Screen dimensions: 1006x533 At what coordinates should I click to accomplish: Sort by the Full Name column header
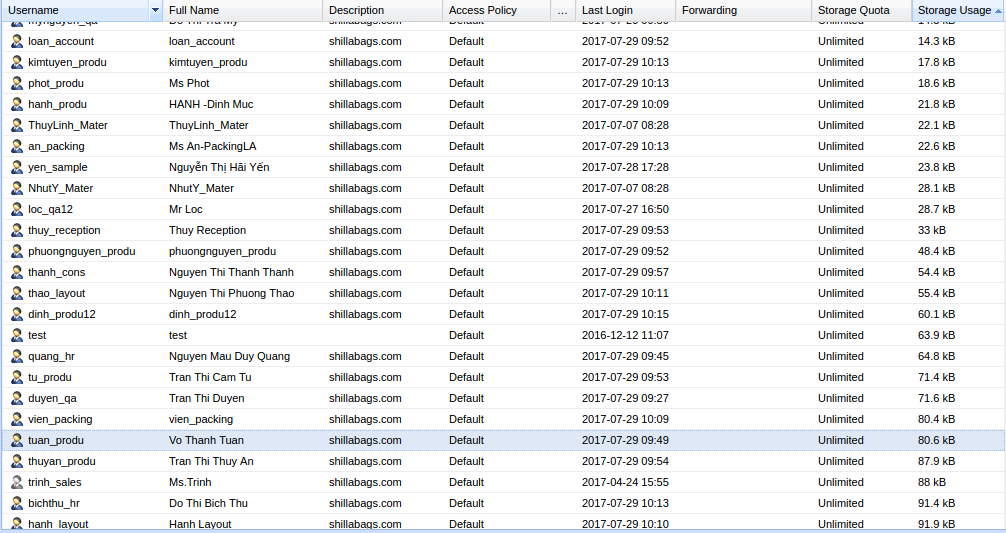[243, 10]
